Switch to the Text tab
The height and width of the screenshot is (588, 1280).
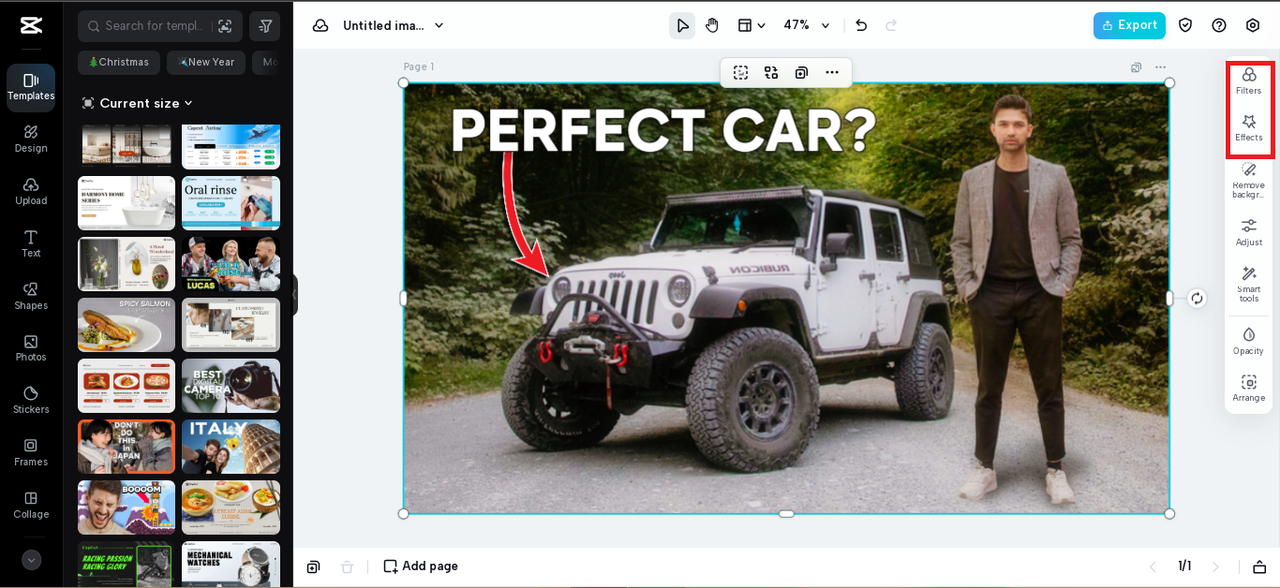(31, 243)
